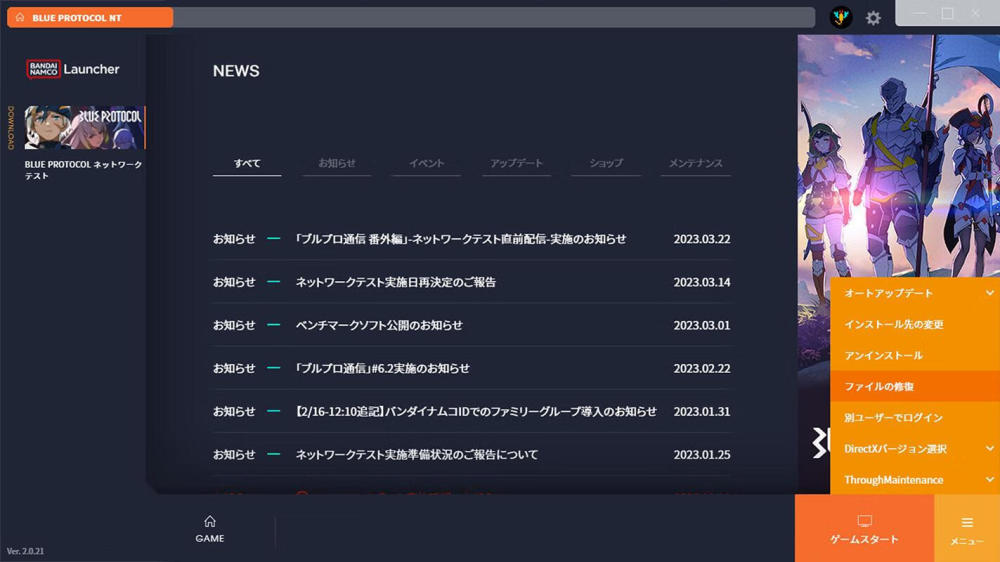Switch to the すべて tab

click(x=247, y=163)
